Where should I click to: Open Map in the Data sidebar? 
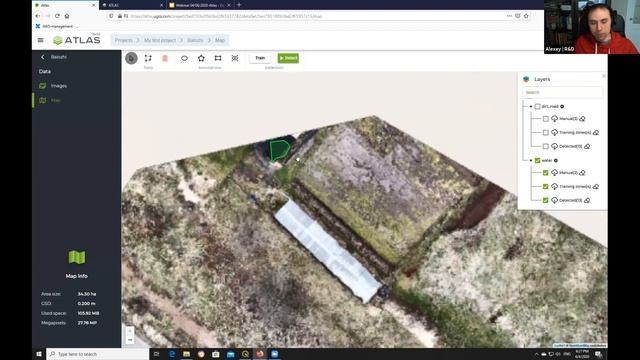tap(56, 100)
